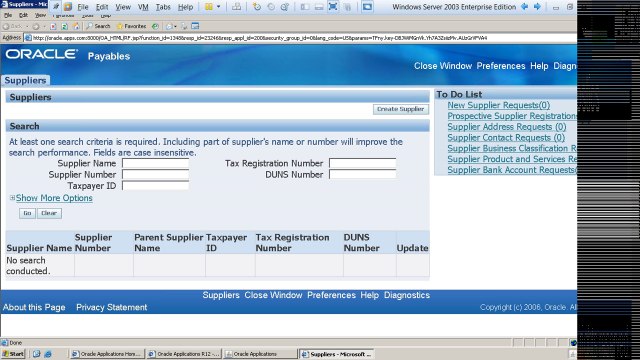
Task: Click the Print icon in browser toolbar
Action: click(184, 26)
